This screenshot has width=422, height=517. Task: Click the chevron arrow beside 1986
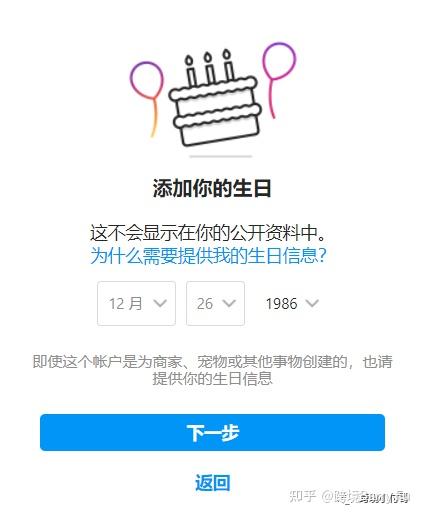(312, 303)
